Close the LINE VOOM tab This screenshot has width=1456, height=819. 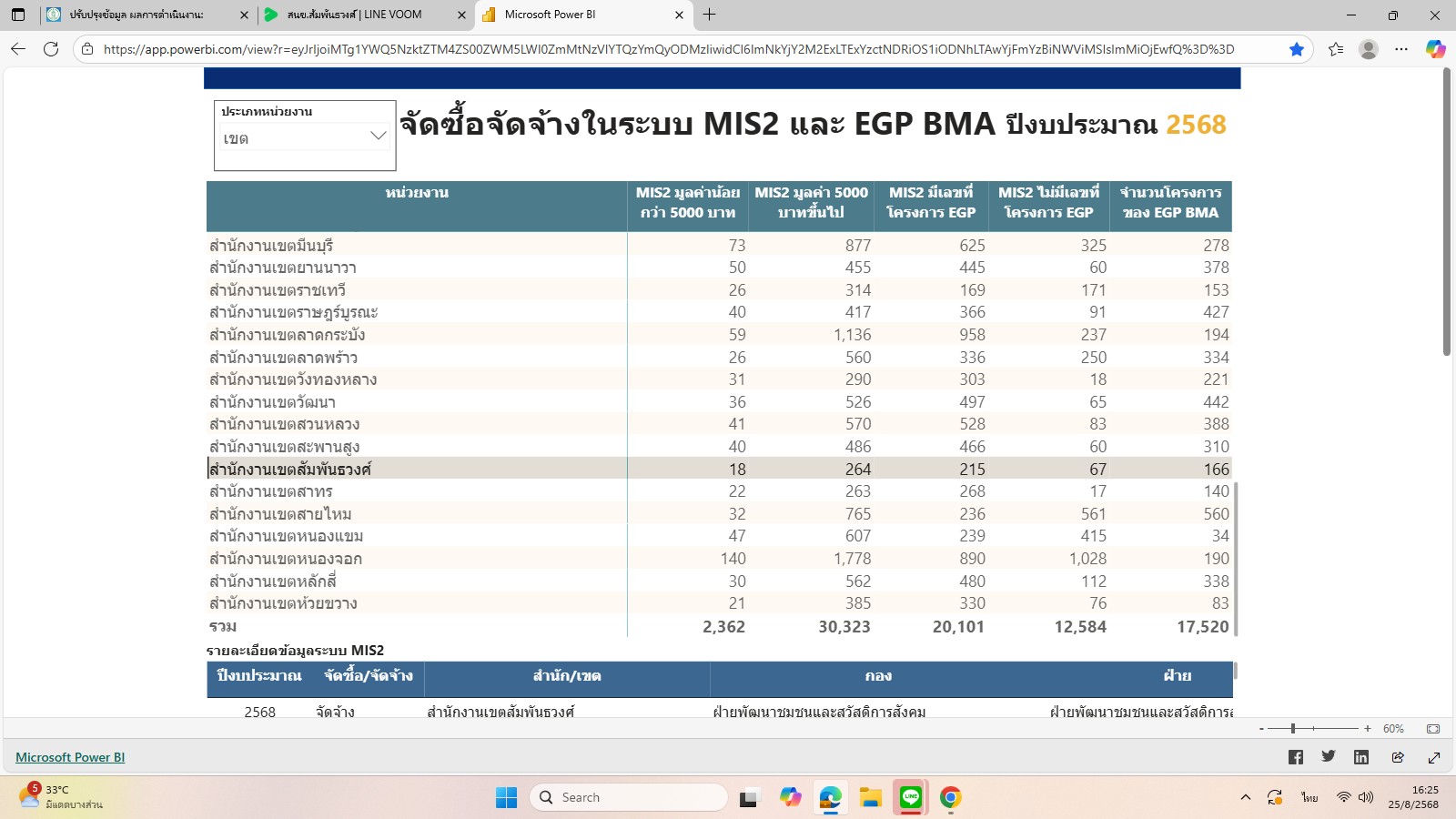tap(461, 15)
